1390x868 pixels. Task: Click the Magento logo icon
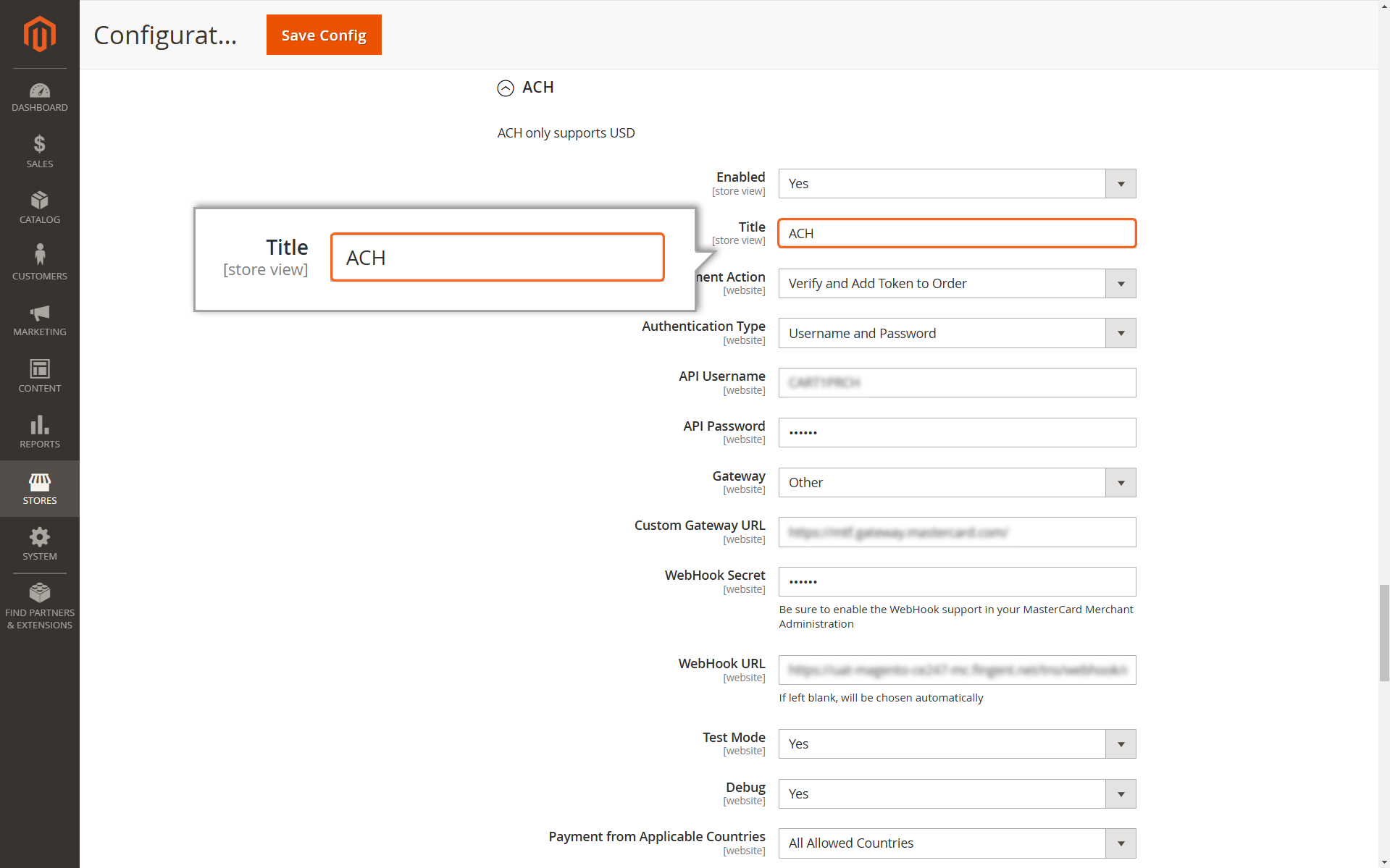click(39, 34)
